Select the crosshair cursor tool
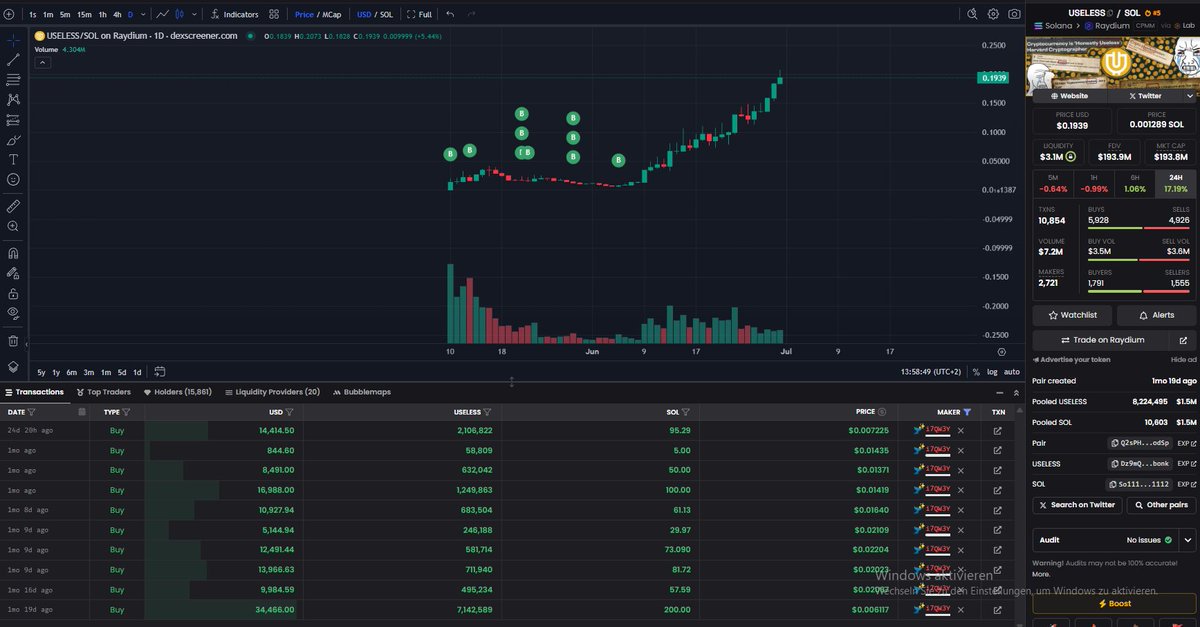Screen dimensions: 1200x627 point(13,41)
